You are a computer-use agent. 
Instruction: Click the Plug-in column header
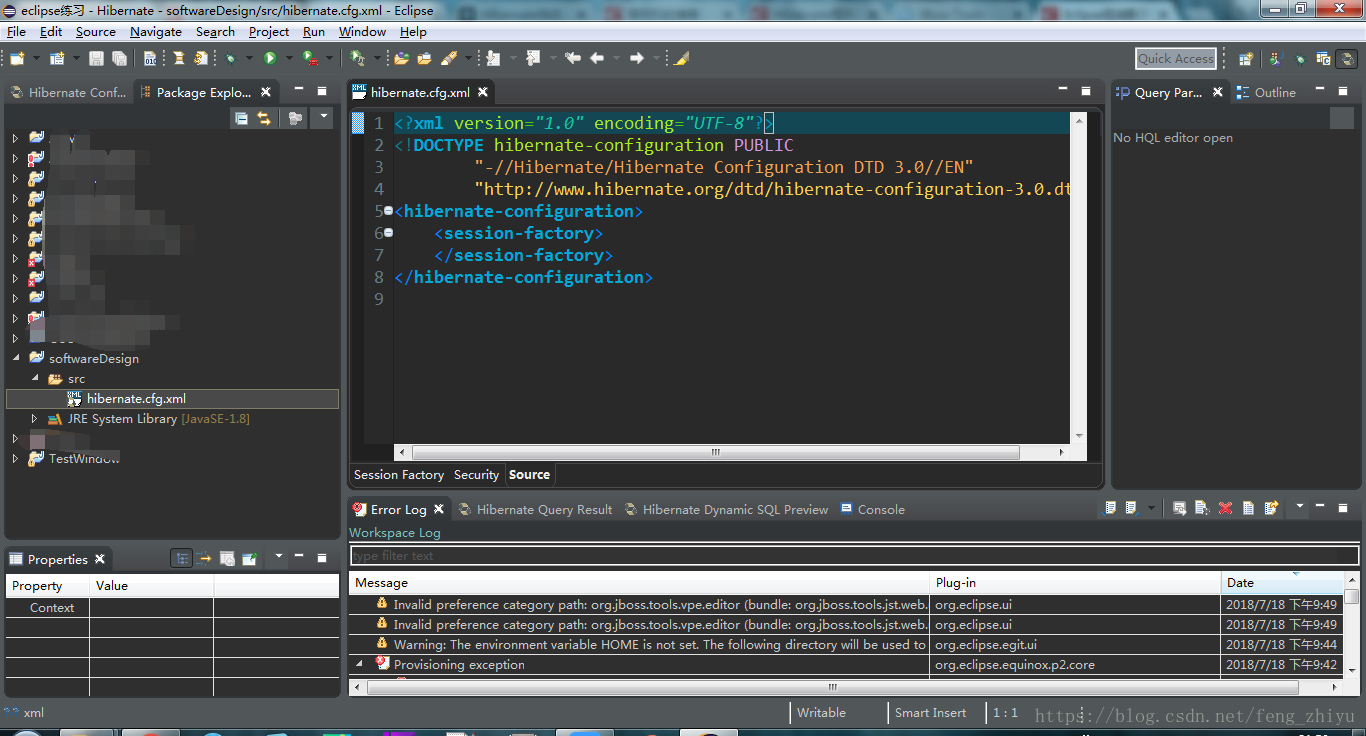(1075, 582)
